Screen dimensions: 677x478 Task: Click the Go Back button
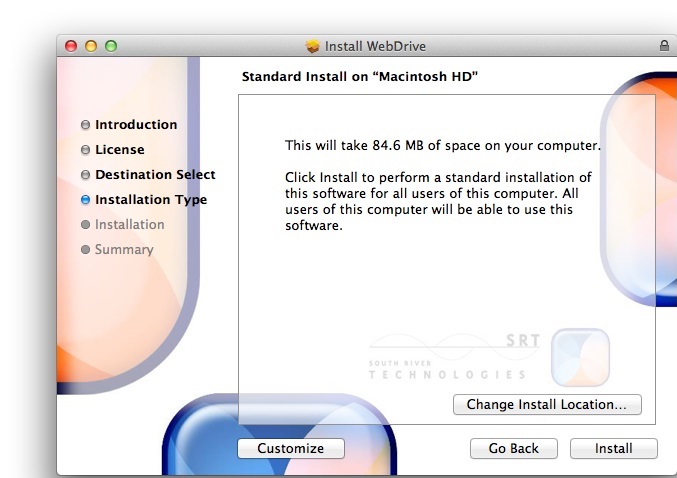[513, 449]
